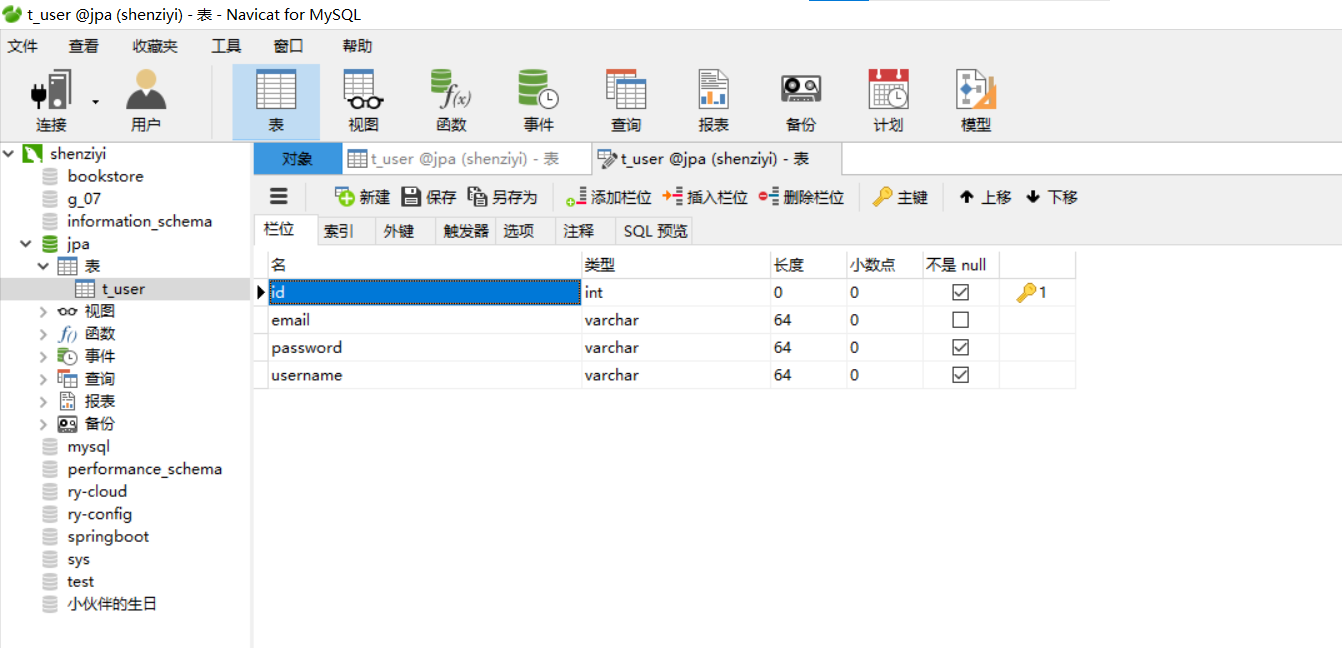Select the t_user table in tree
Image resolution: width=1342 pixels, height=648 pixels.
[123, 289]
